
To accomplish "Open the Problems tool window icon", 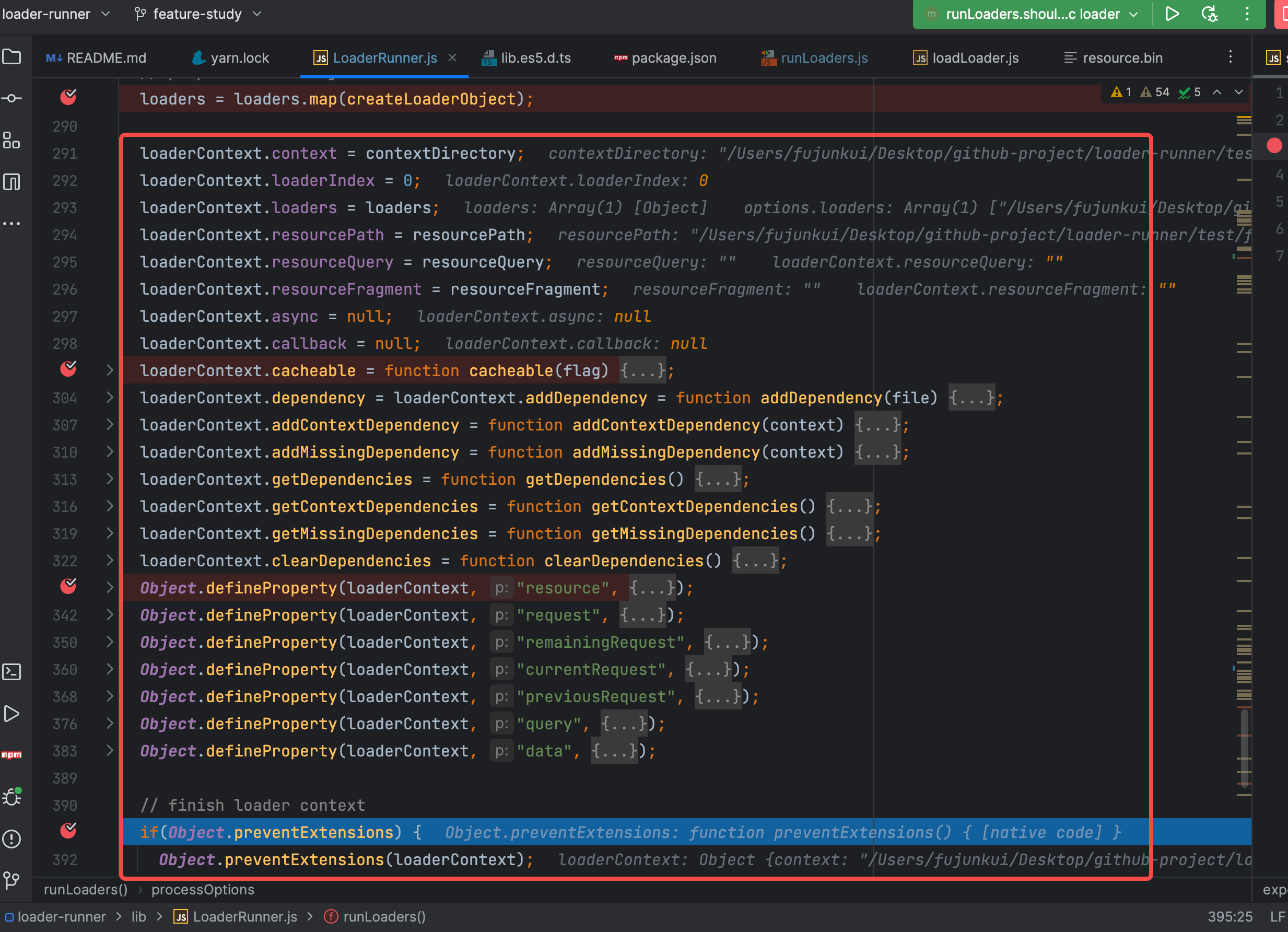I will pos(12,839).
